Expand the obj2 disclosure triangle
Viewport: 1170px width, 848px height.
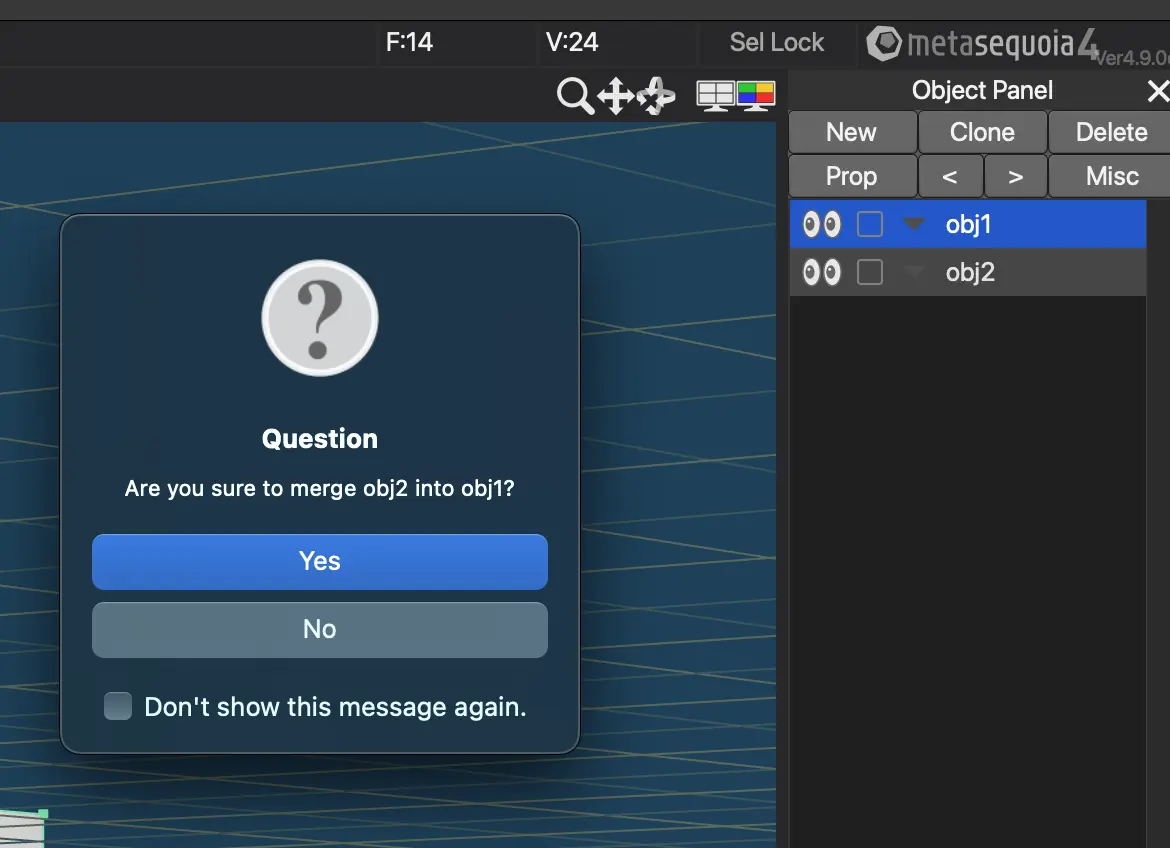pos(914,272)
